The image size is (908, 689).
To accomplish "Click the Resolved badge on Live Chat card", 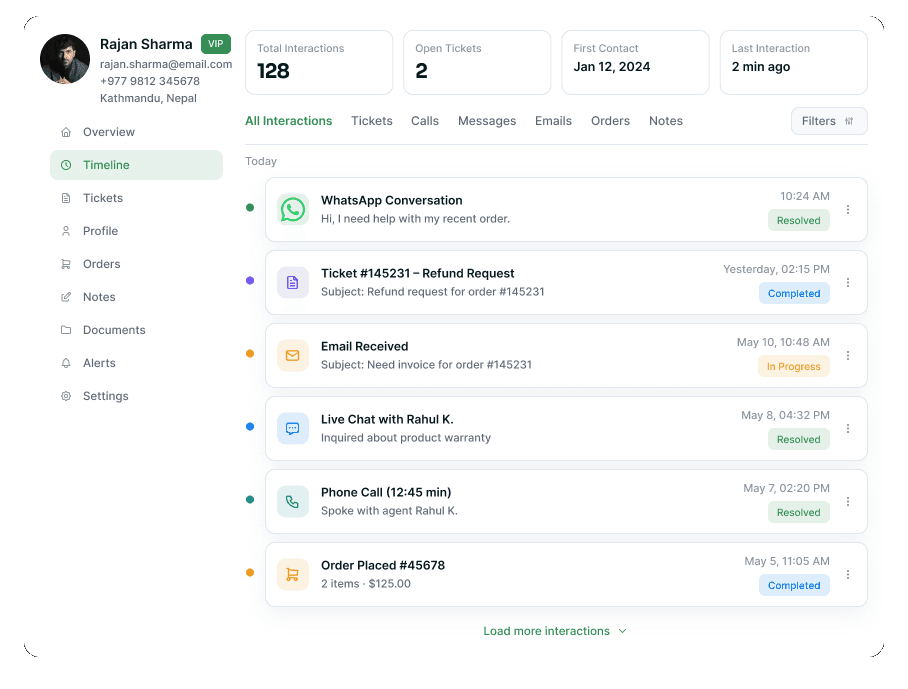I will (799, 439).
